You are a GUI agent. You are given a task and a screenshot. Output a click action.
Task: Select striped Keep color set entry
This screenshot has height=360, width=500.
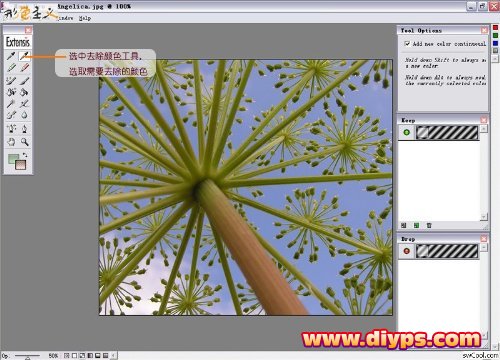click(x=447, y=133)
